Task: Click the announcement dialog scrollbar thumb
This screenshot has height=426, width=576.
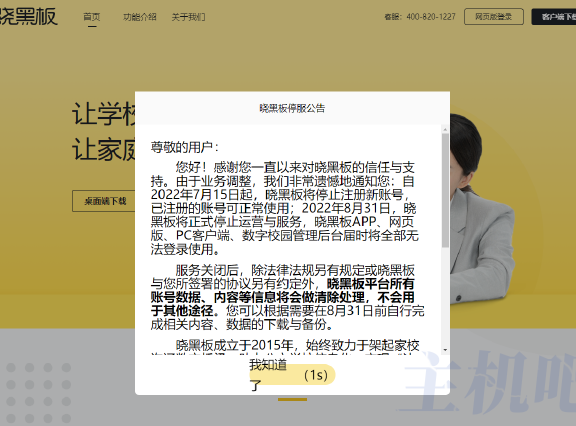Action: click(445, 190)
